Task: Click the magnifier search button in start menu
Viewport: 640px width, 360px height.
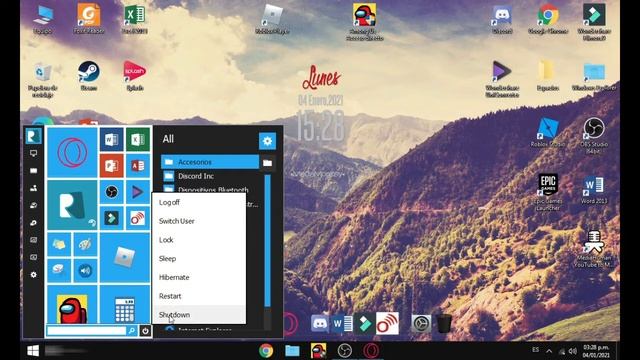Action: (x=132, y=331)
